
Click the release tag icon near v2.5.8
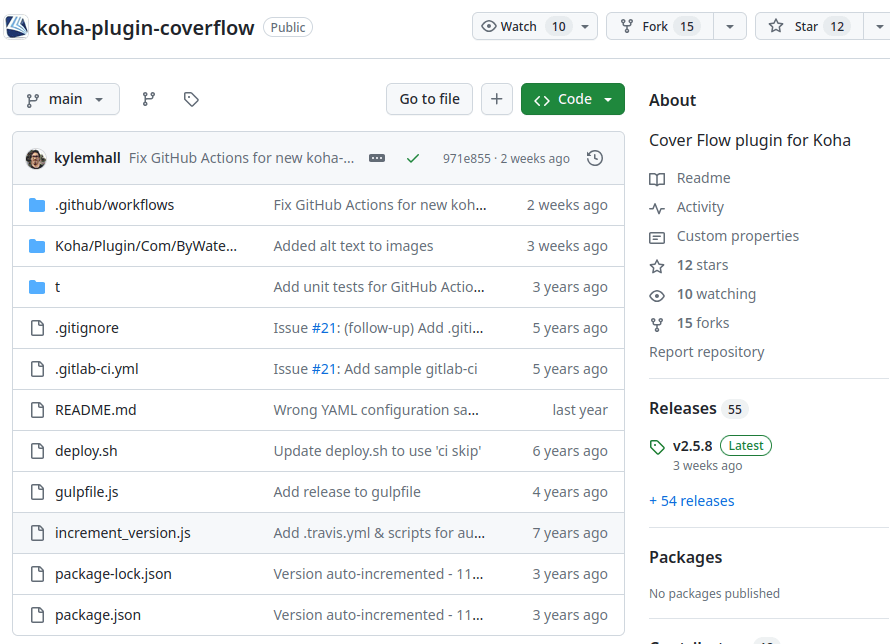pos(657,447)
